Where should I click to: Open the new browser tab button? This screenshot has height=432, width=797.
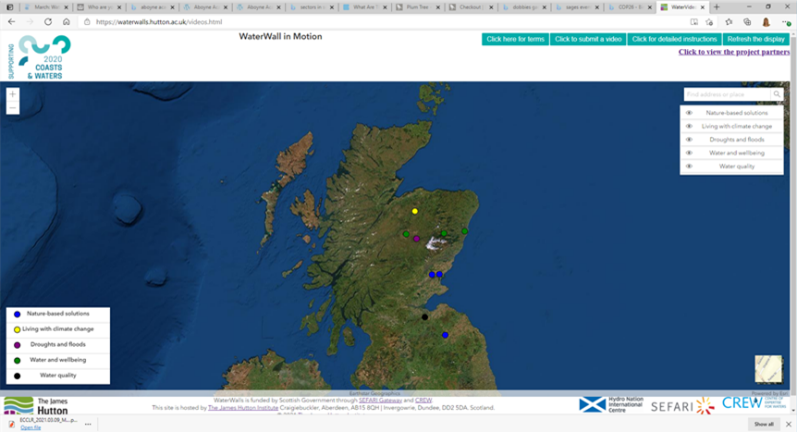(716, 6)
